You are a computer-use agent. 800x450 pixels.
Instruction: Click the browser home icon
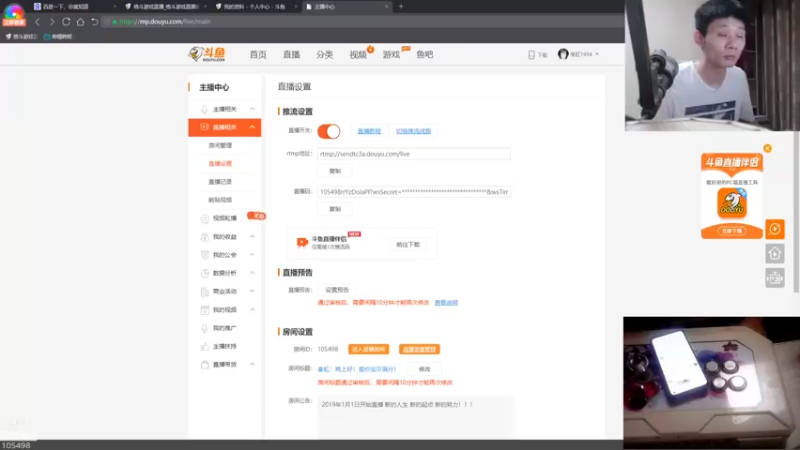click(80, 22)
